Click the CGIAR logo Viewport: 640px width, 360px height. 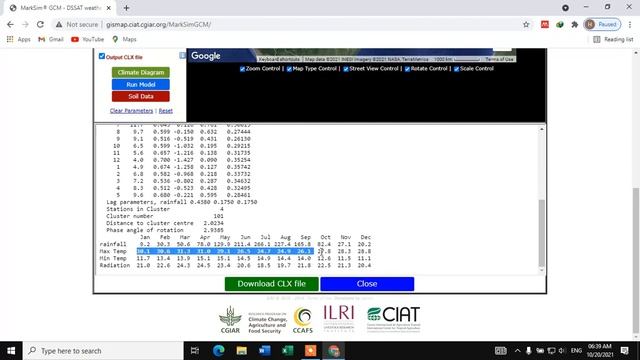click(x=230, y=320)
